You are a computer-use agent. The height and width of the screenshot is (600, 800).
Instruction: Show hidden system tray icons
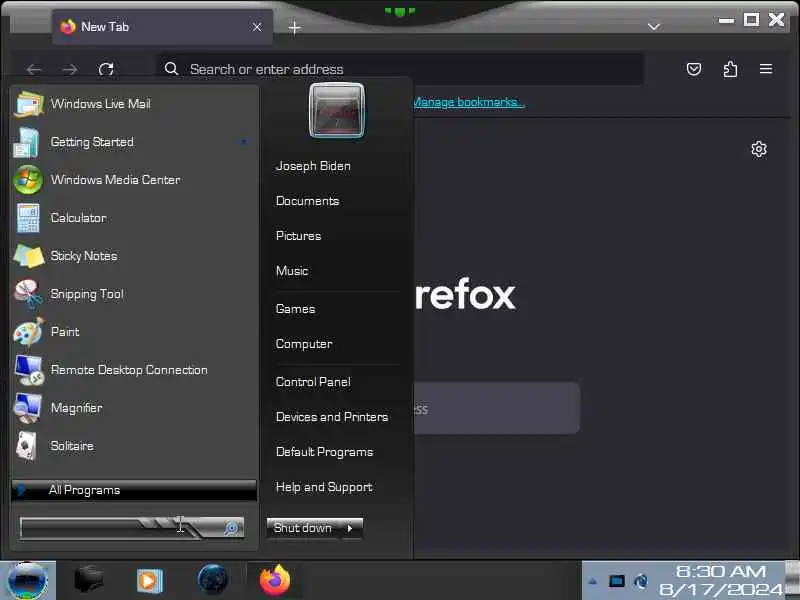pos(592,581)
